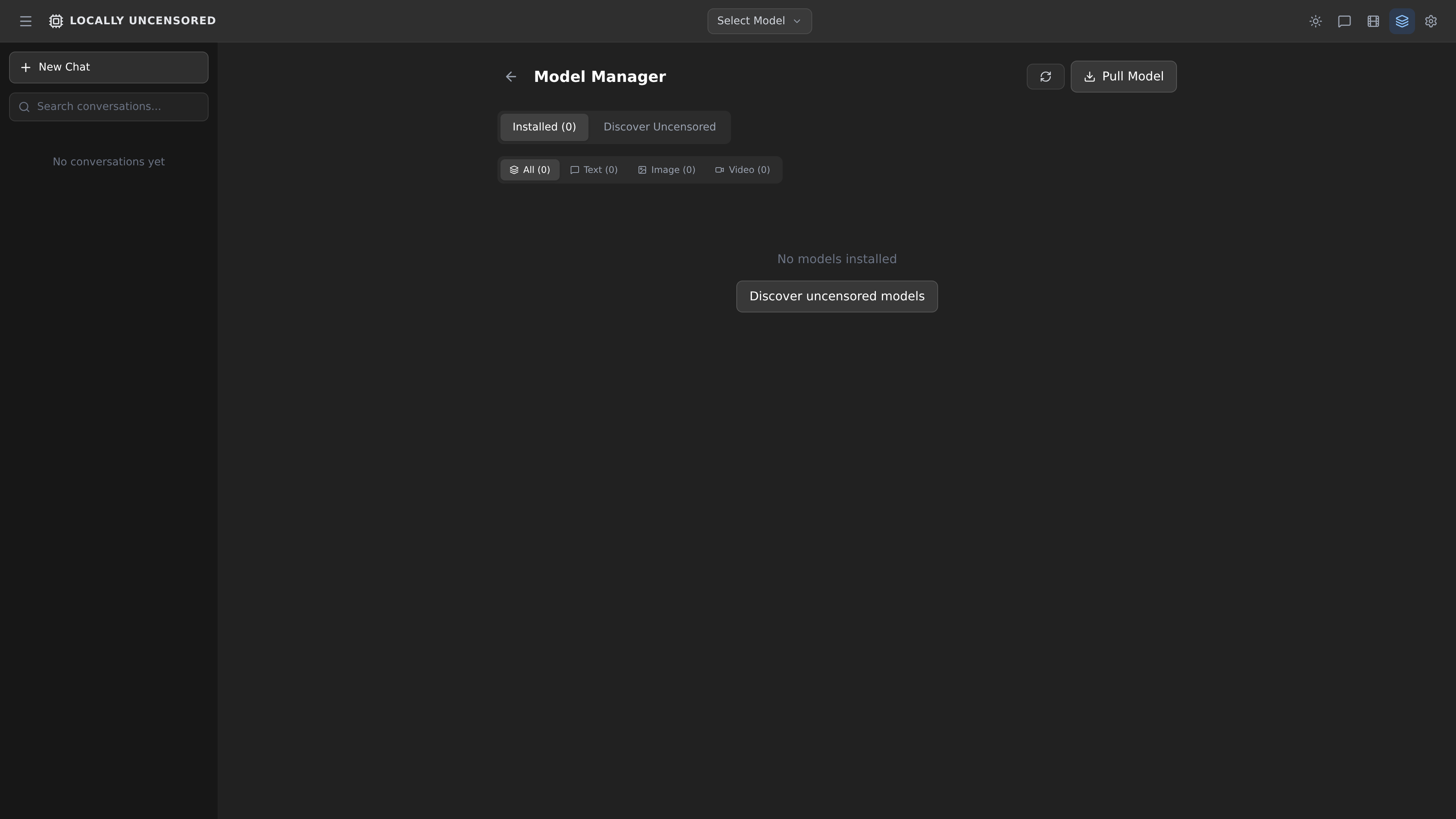Image resolution: width=1456 pixels, height=819 pixels.
Task: Start a New Chat
Action: pos(108,67)
